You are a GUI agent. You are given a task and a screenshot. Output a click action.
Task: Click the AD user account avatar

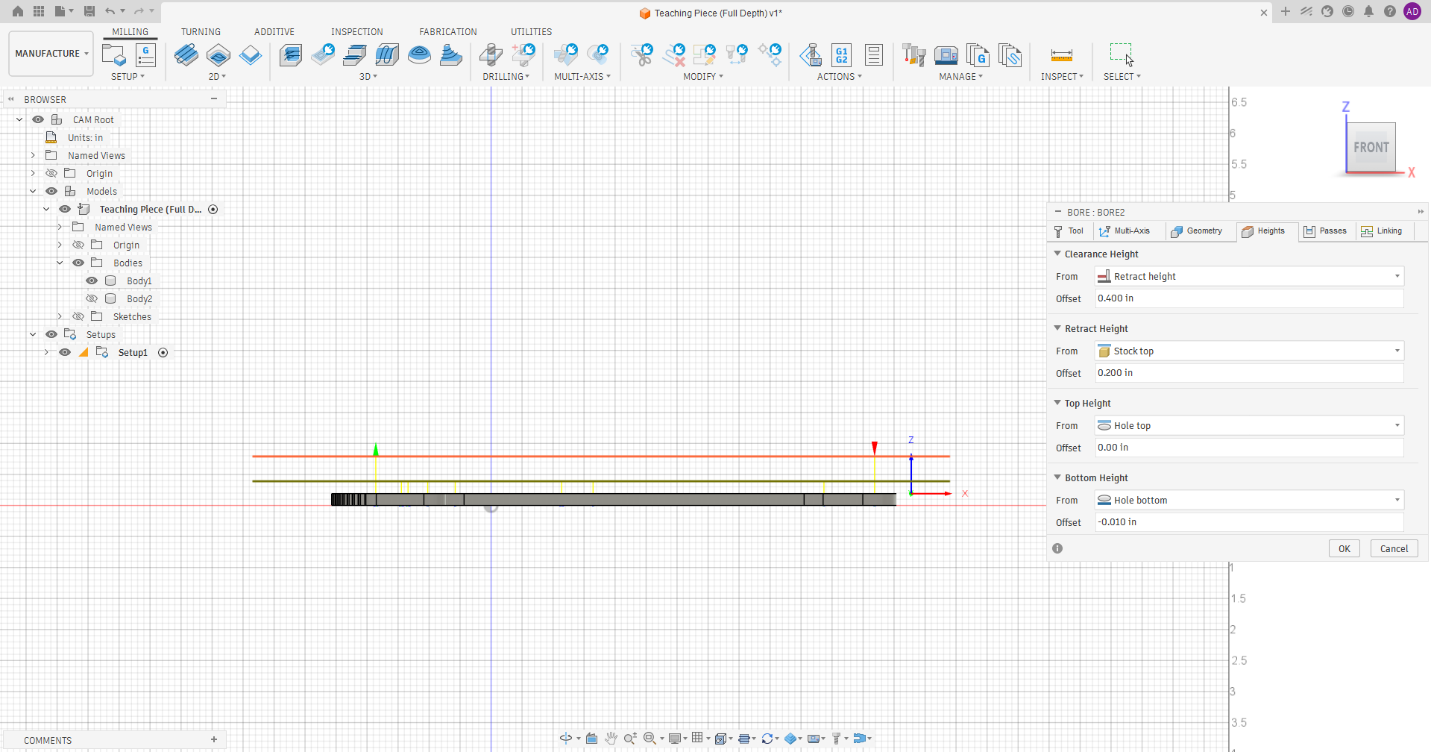tap(1412, 11)
